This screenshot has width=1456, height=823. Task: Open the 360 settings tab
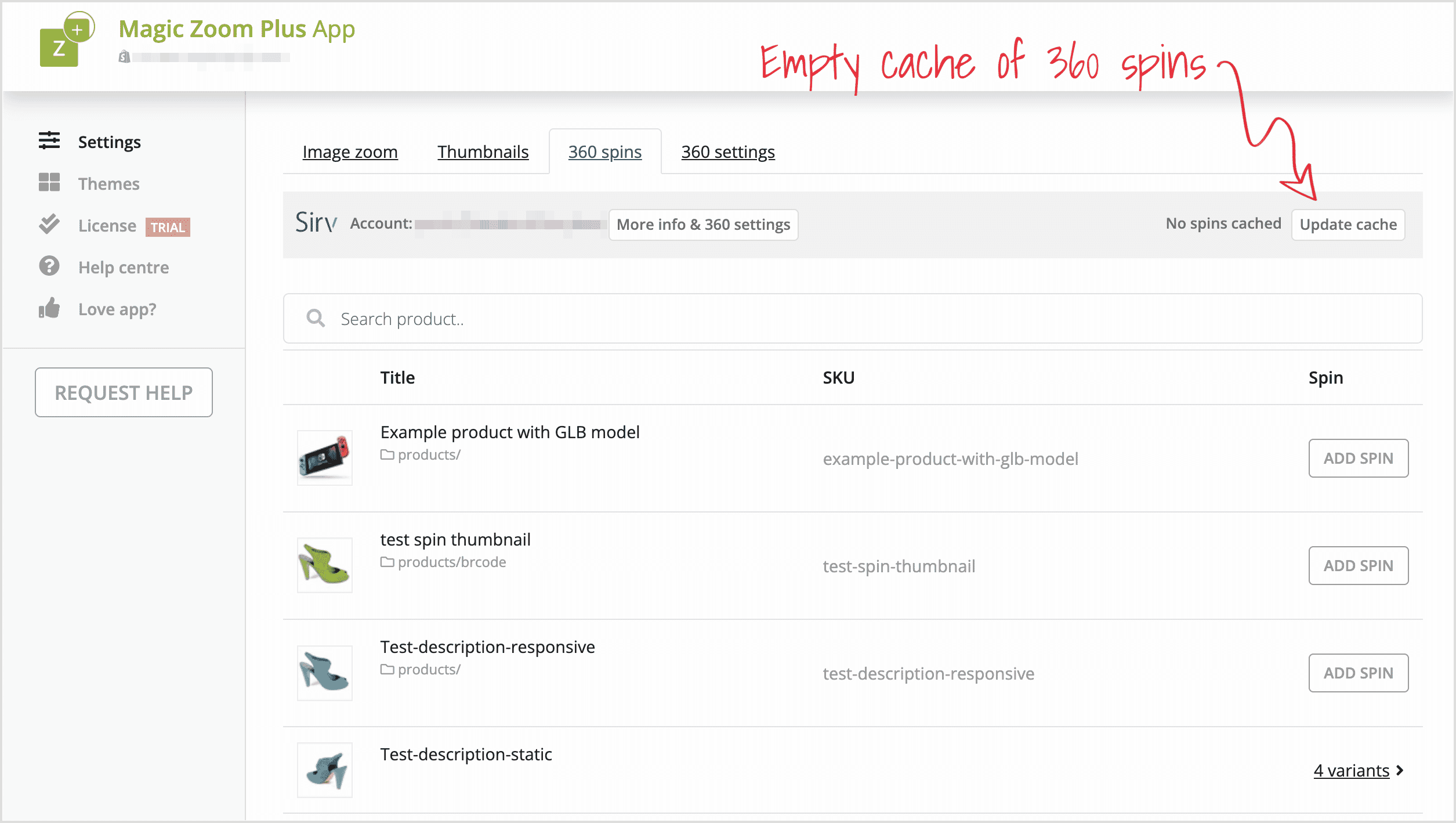tap(727, 151)
